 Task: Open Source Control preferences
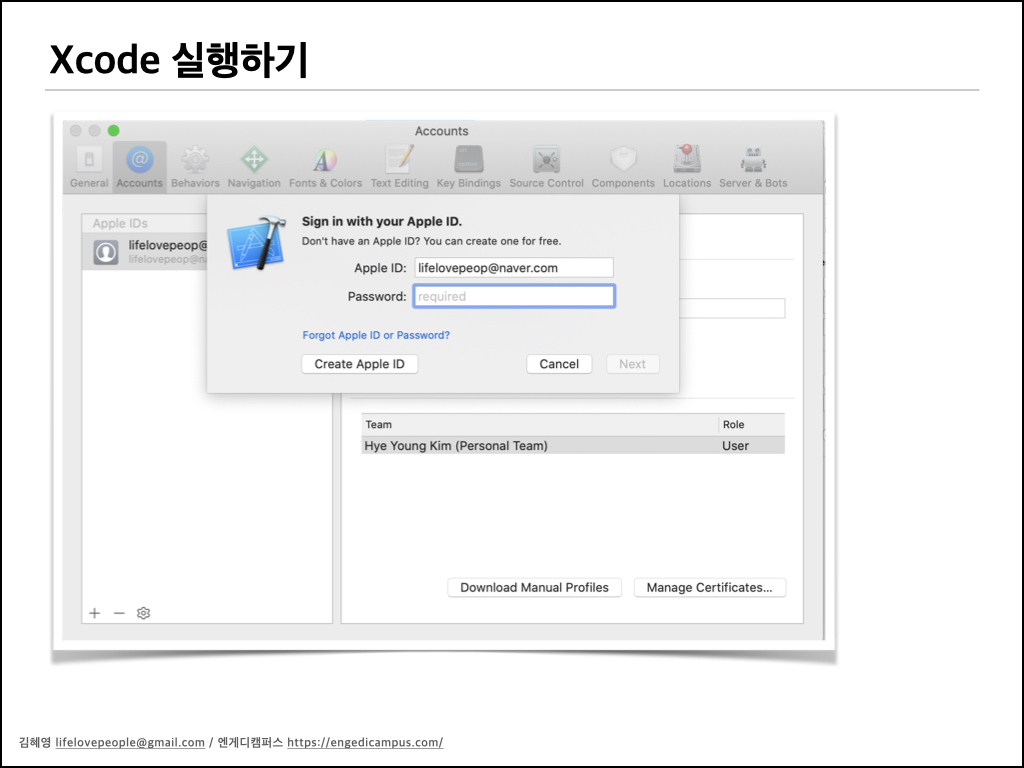547,167
